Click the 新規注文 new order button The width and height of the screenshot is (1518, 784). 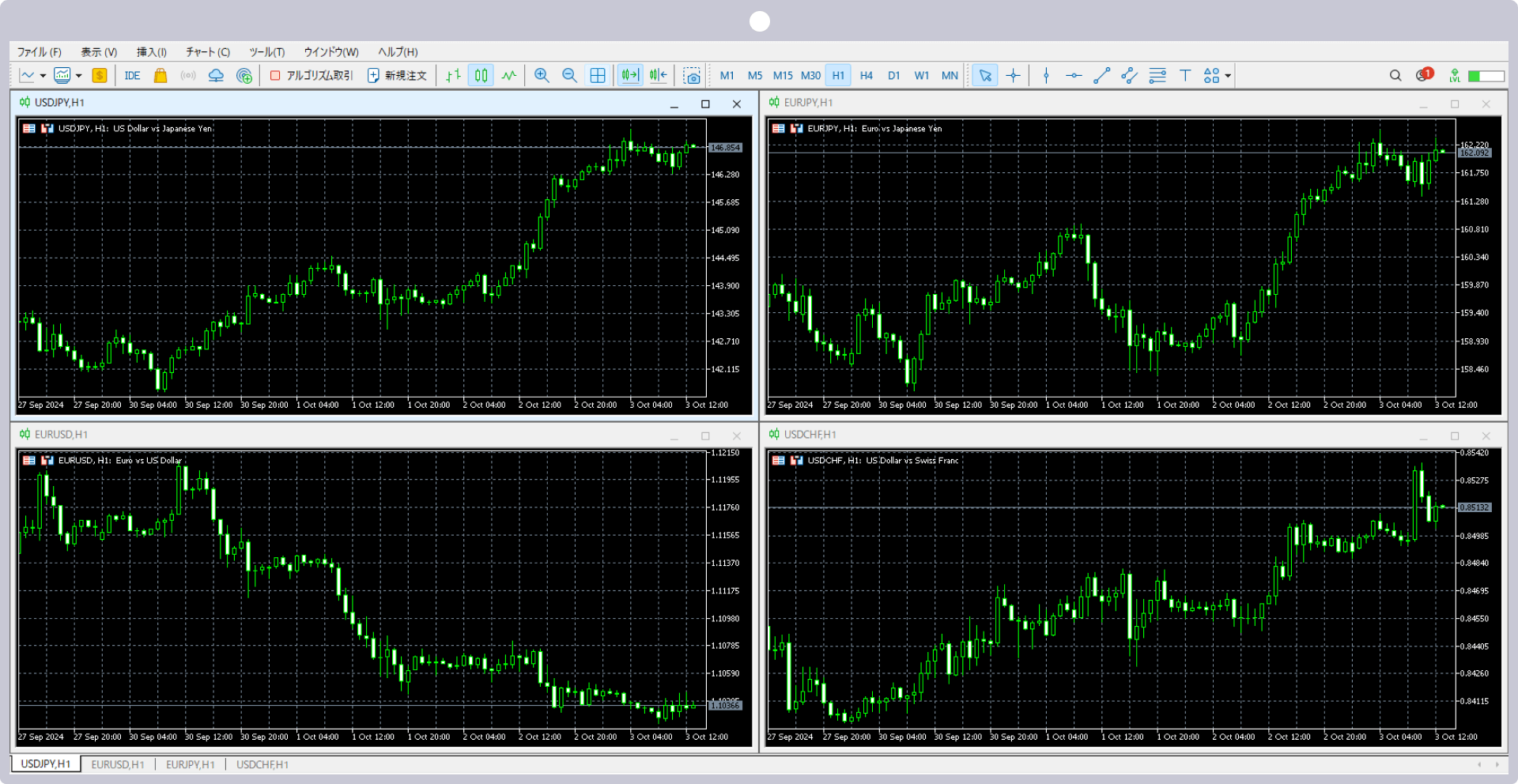397,76
